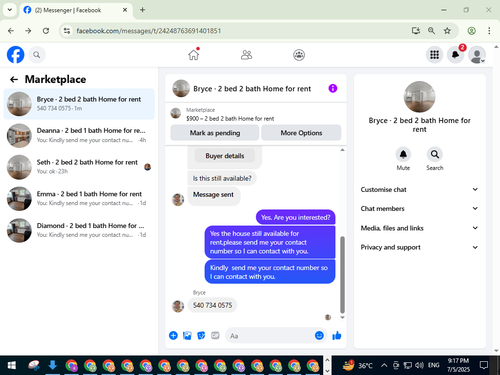Expand Media, files and links section
The image size is (500, 375).
(x=419, y=228)
